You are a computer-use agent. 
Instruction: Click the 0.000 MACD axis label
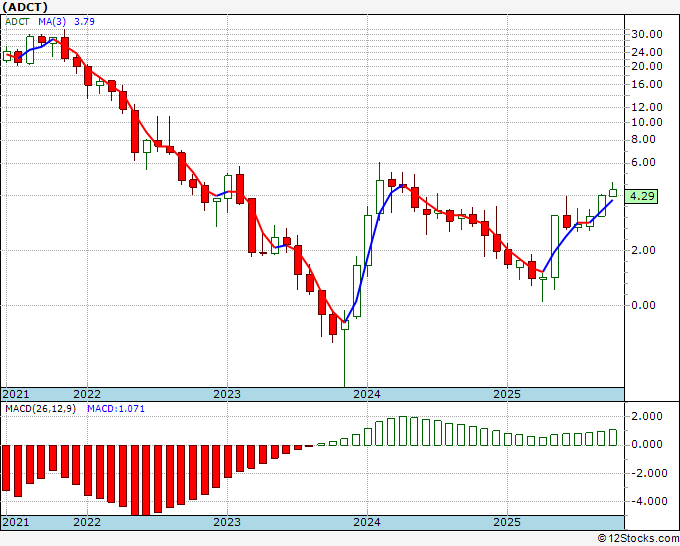(647, 445)
